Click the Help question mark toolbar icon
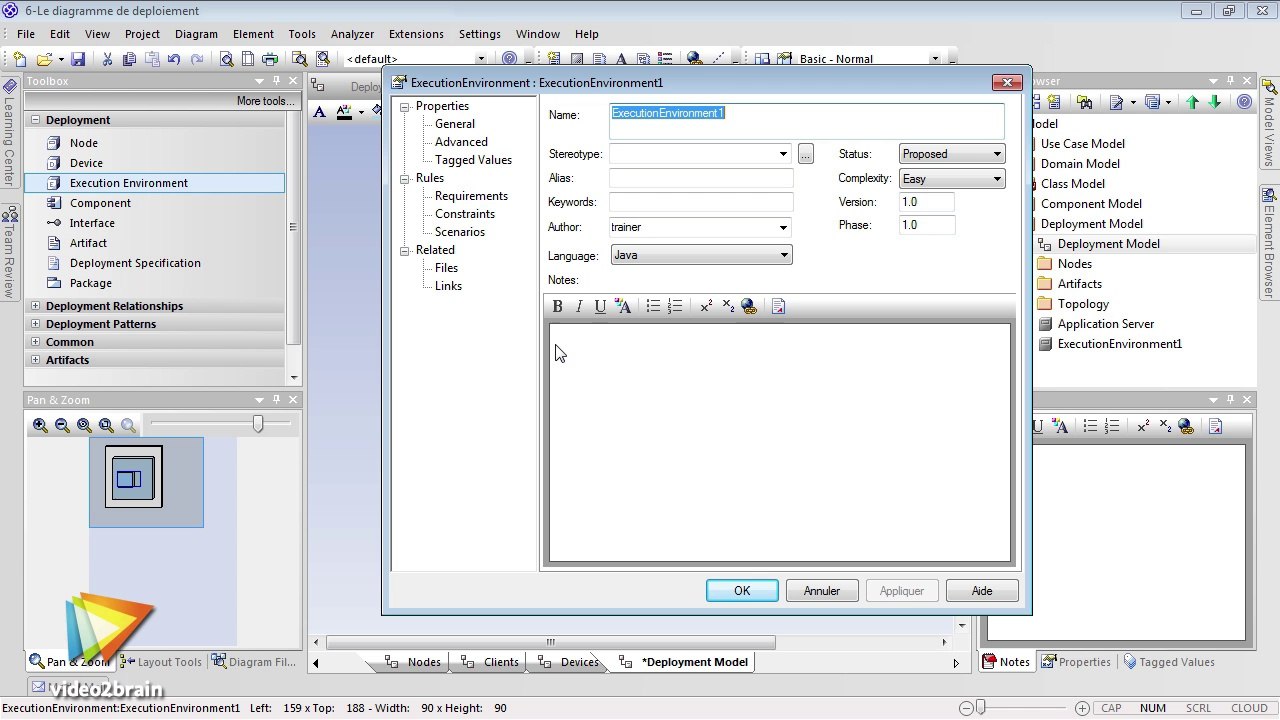 510,59
